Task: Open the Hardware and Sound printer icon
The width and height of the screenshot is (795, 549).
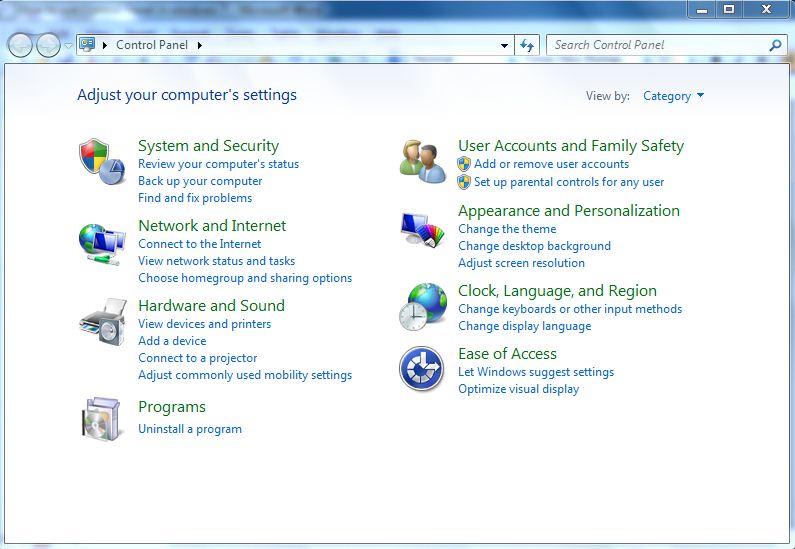Action: coord(103,322)
